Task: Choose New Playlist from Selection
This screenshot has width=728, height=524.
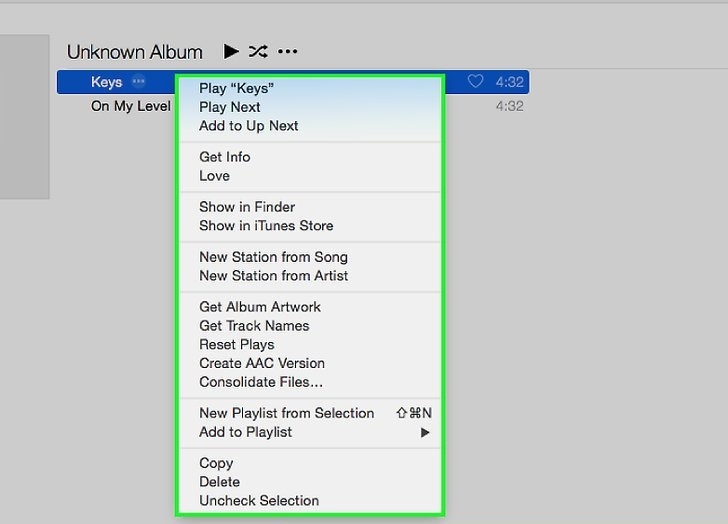Action: [x=310, y=413]
